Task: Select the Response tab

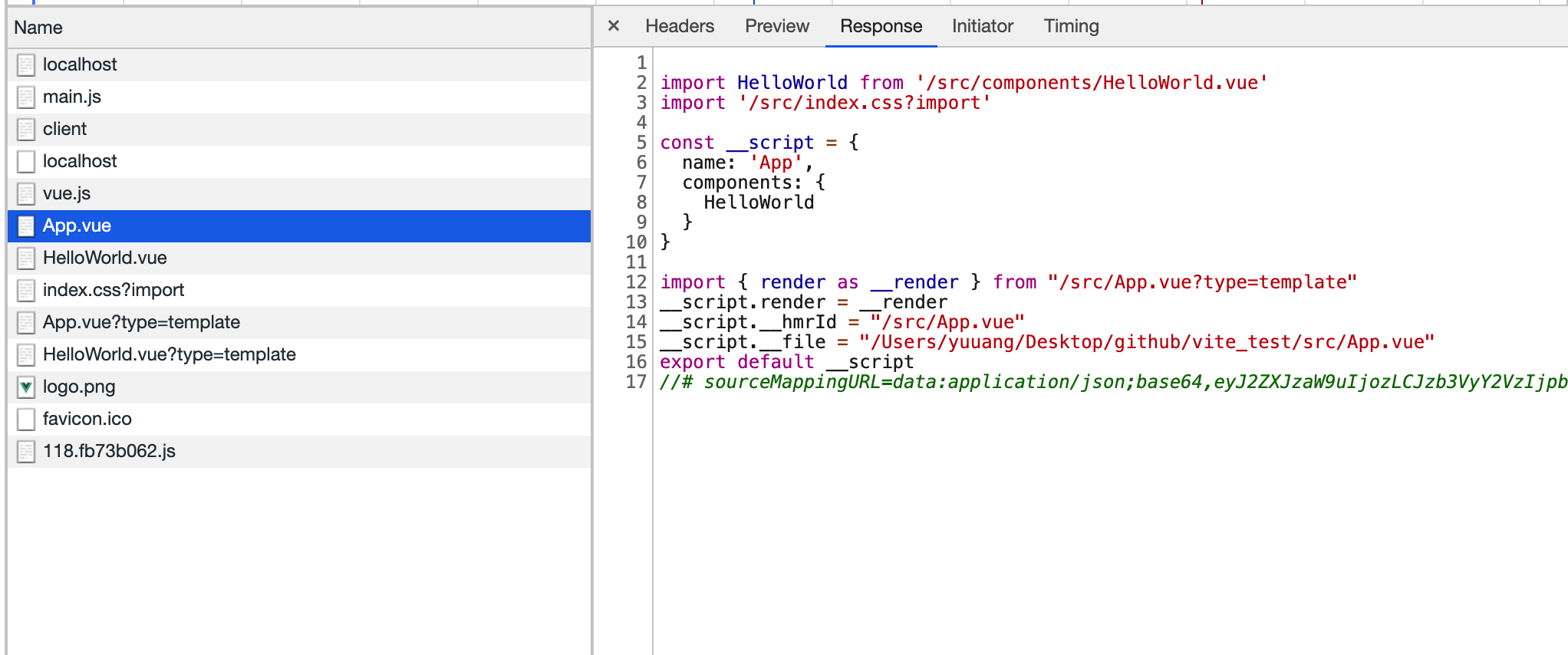Action: tap(881, 26)
